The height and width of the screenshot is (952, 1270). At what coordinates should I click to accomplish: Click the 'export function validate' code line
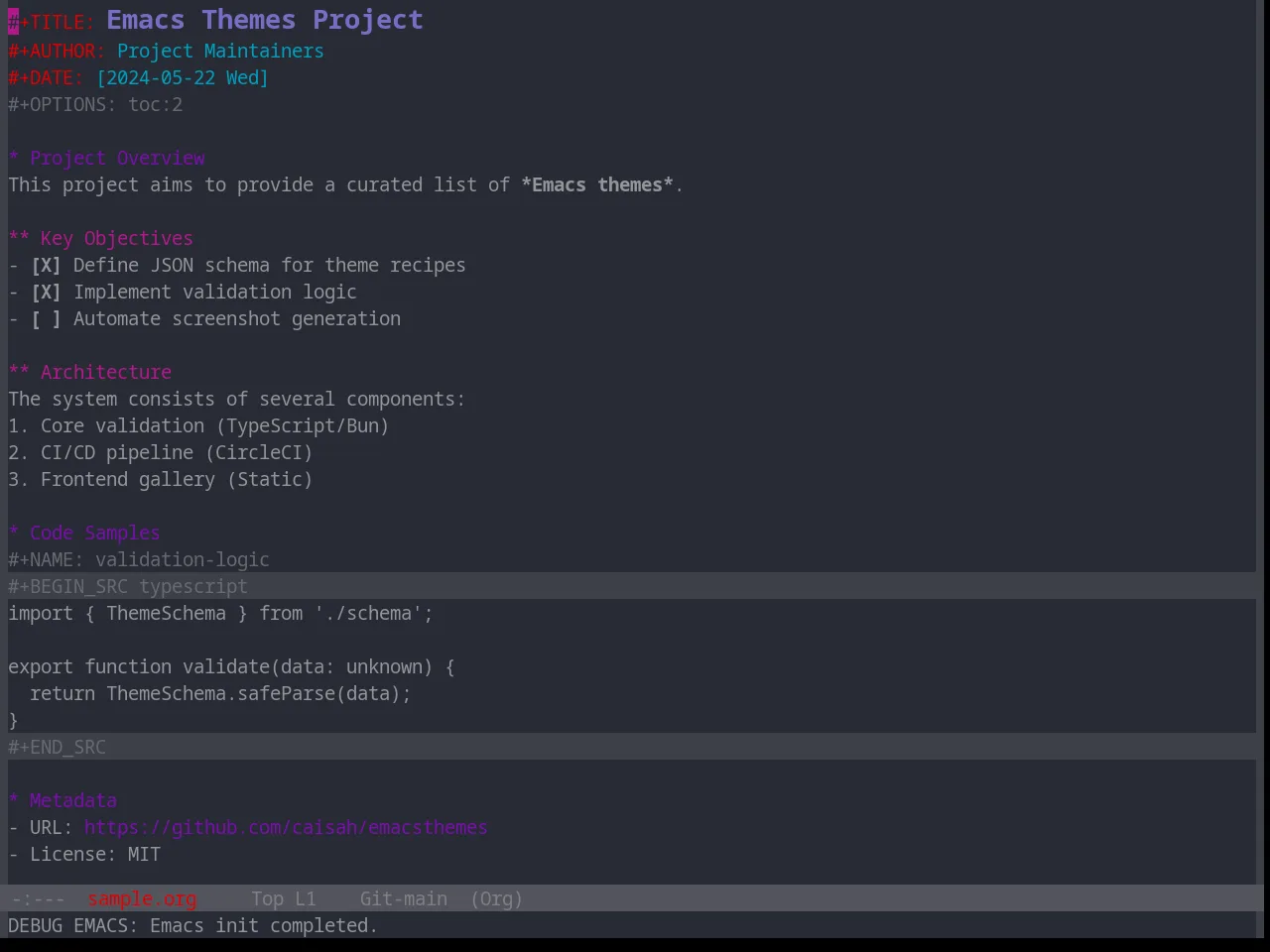(x=231, y=667)
